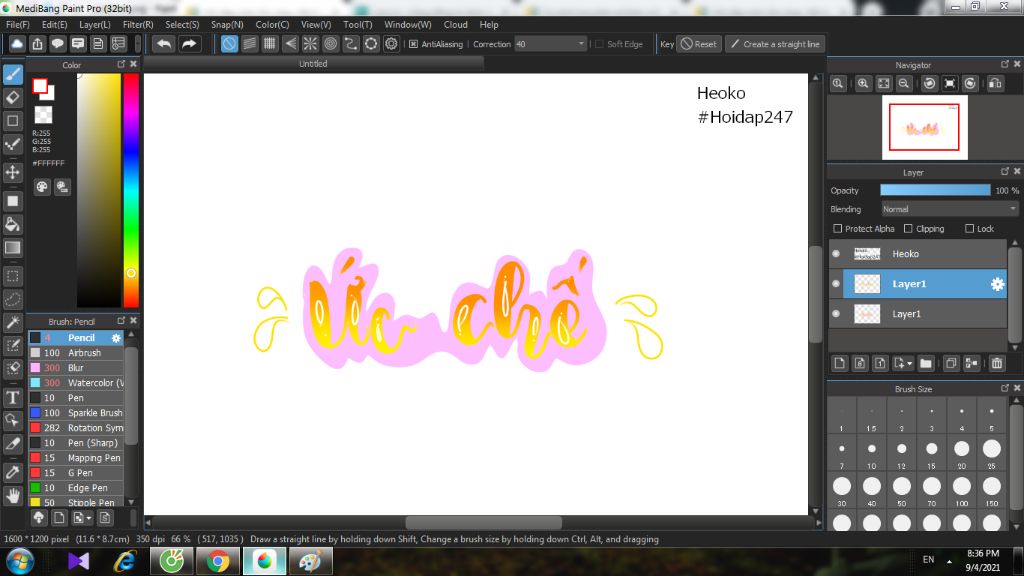Image resolution: width=1024 pixels, height=576 pixels.
Task: Hide the bottom Layer1
Action: point(836,313)
